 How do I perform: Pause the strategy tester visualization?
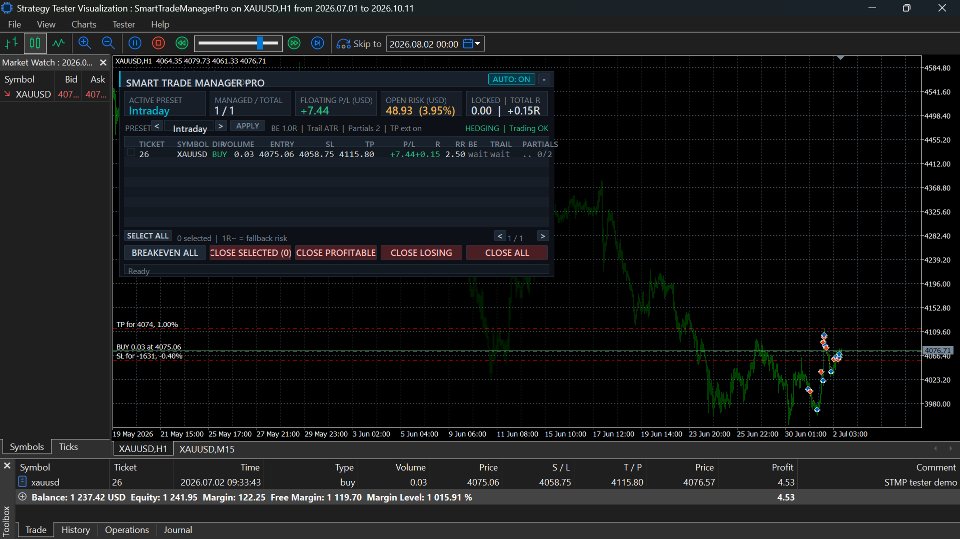click(135, 43)
